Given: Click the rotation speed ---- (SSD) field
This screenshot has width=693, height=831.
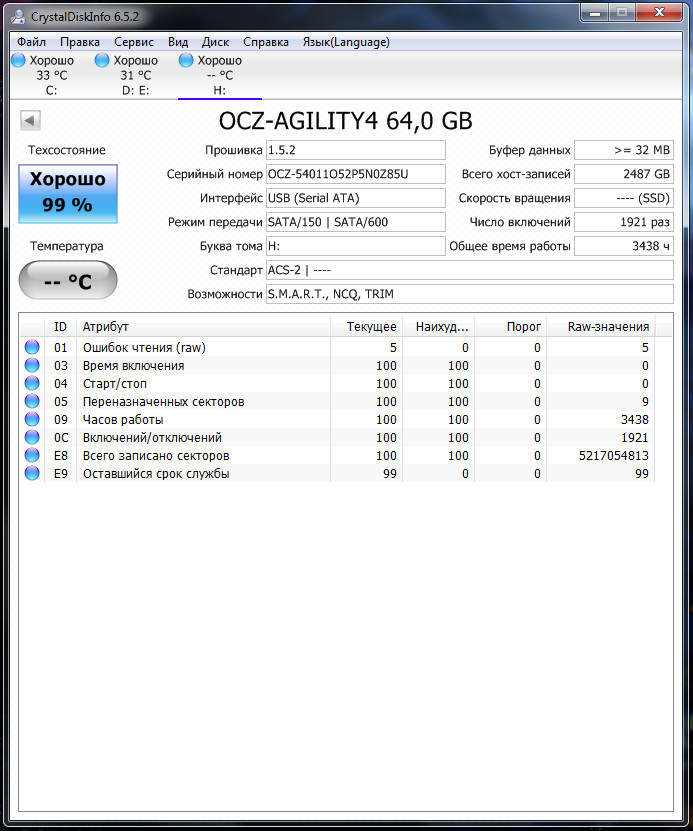Looking at the screenshot, I should [x=624, y=198].
